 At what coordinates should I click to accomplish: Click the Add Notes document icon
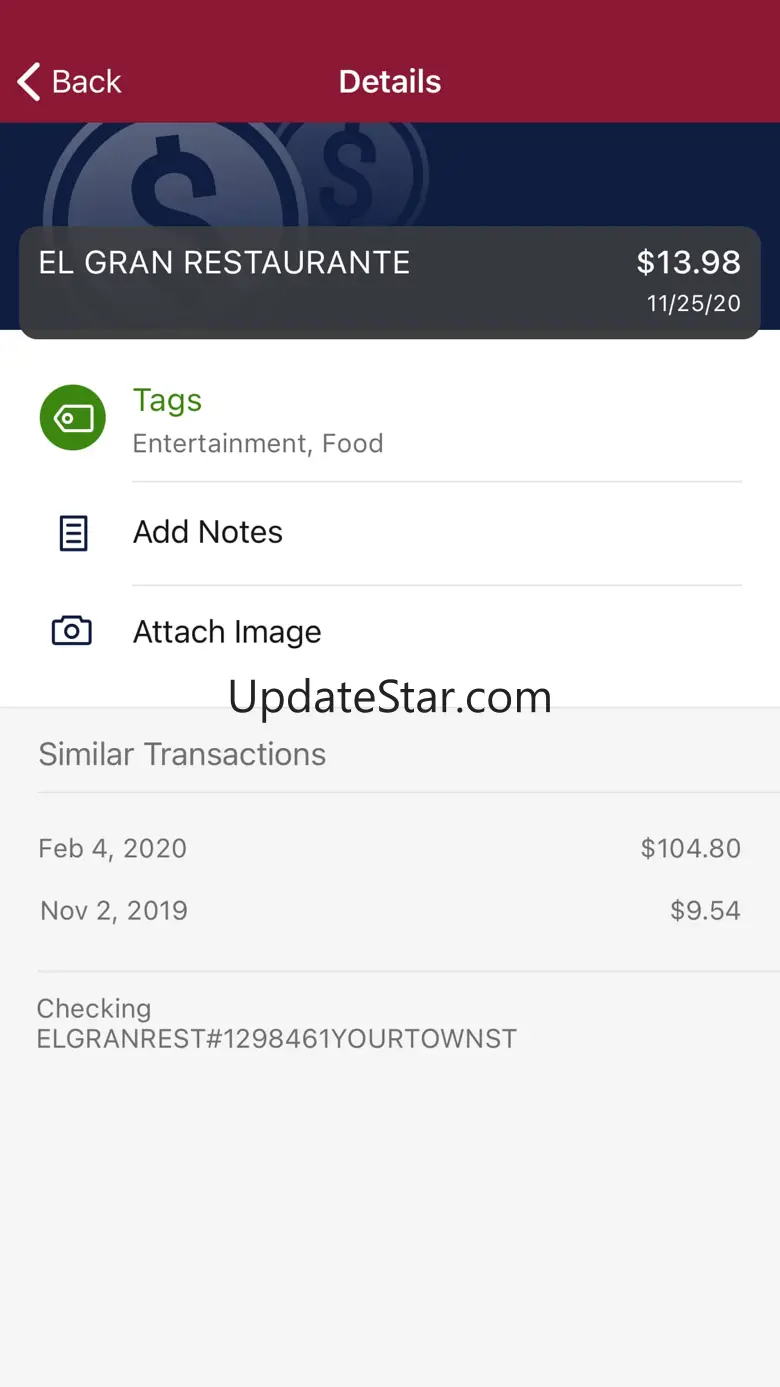click(73, 533)
